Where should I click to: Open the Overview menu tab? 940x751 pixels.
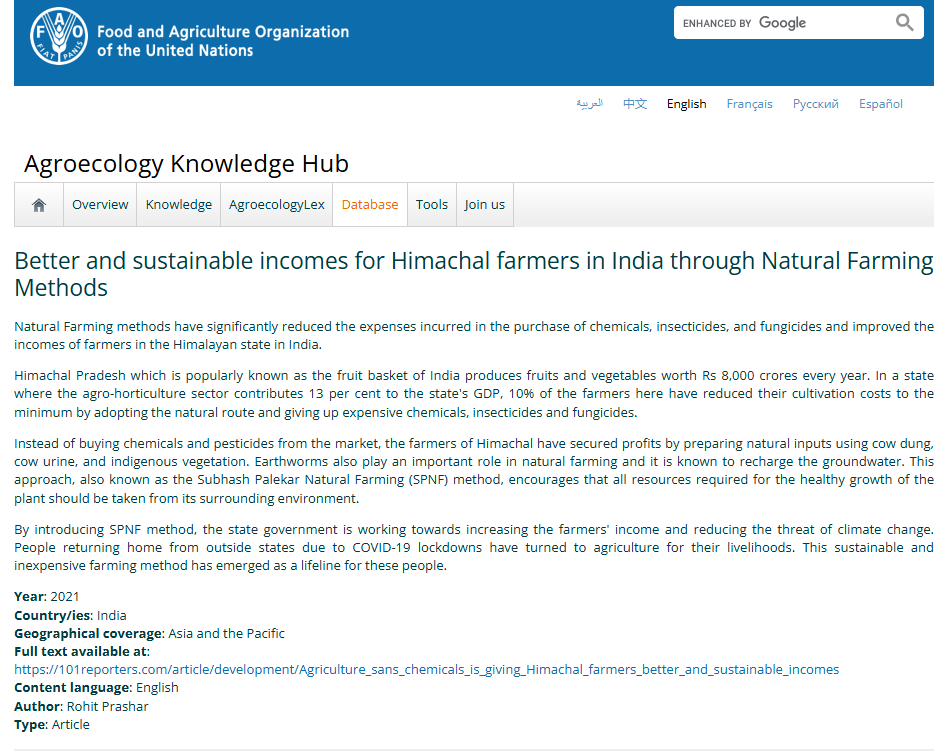click(x=100, y=205)
